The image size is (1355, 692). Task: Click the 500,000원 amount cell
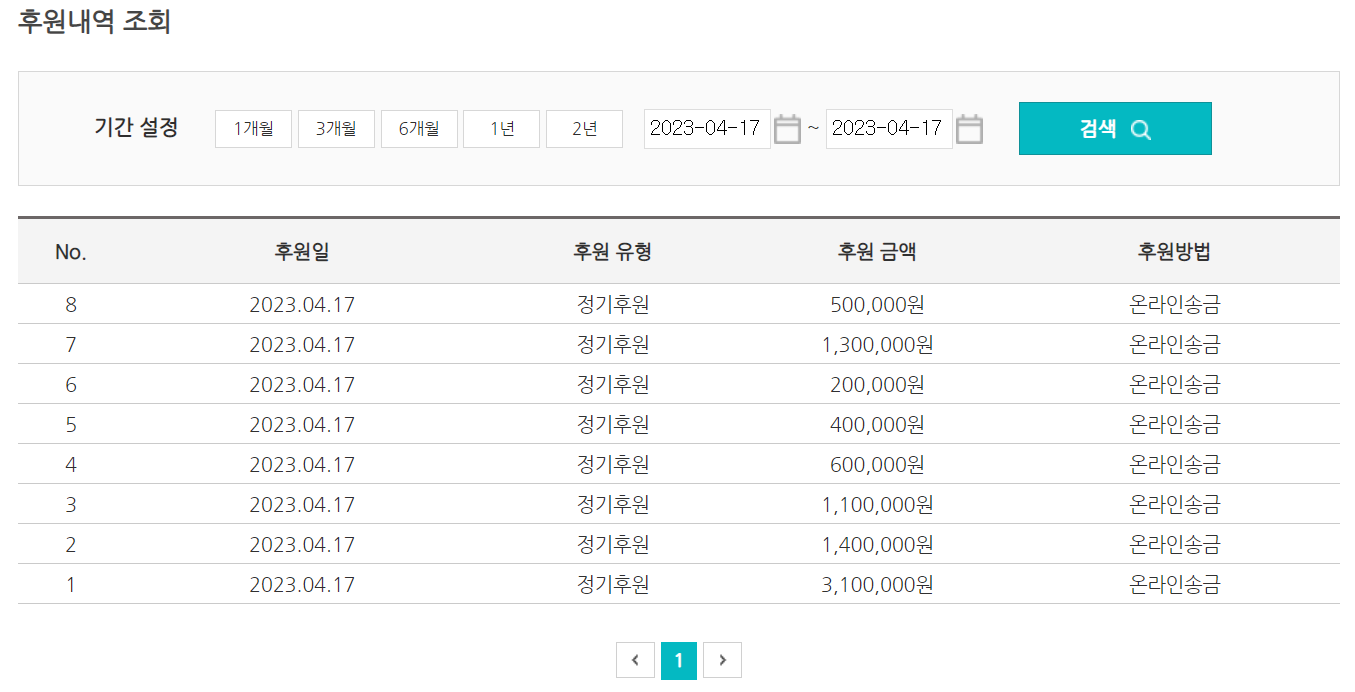pos(877,305)
